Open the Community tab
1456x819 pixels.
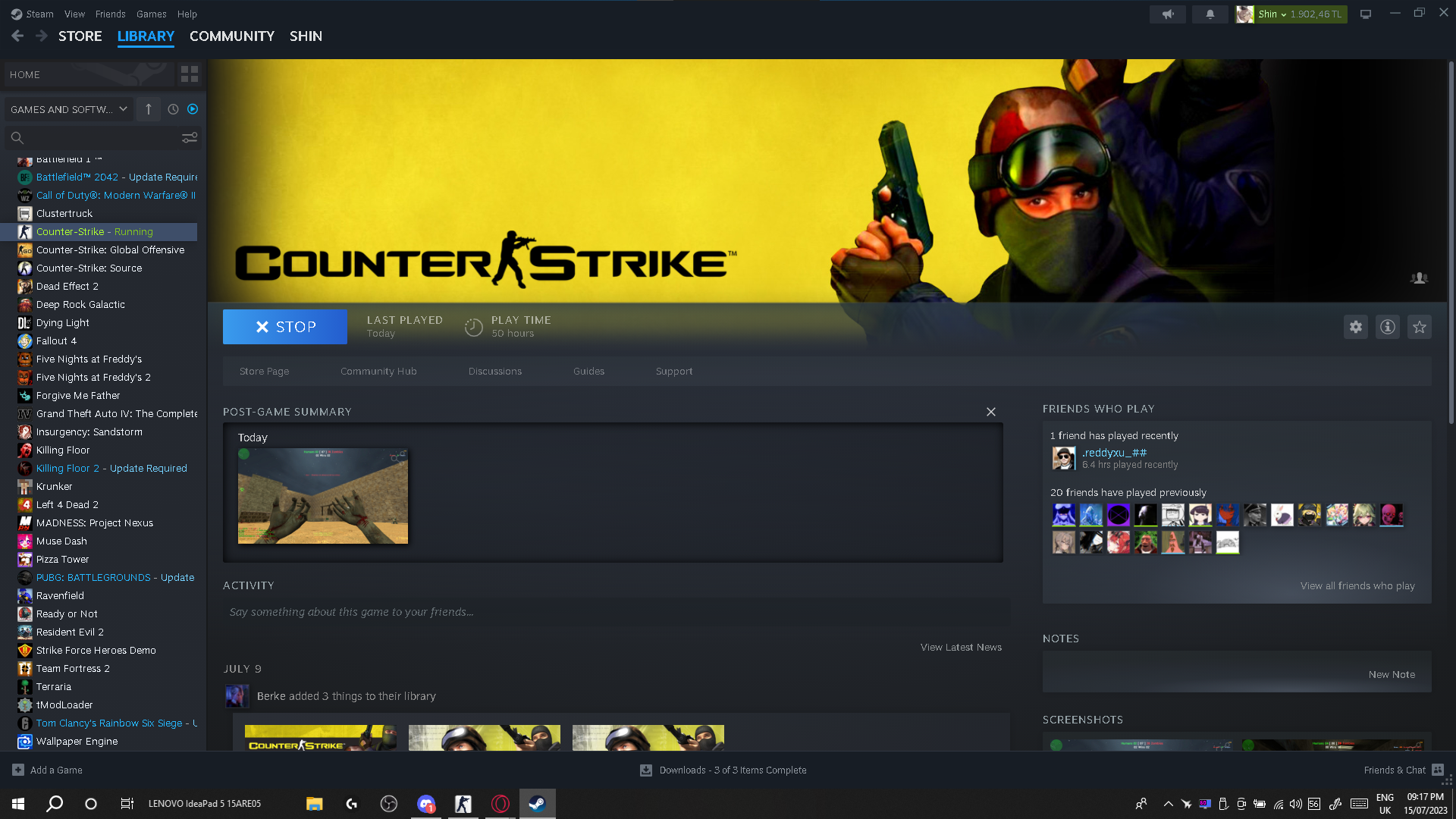[x=231, y=36]
